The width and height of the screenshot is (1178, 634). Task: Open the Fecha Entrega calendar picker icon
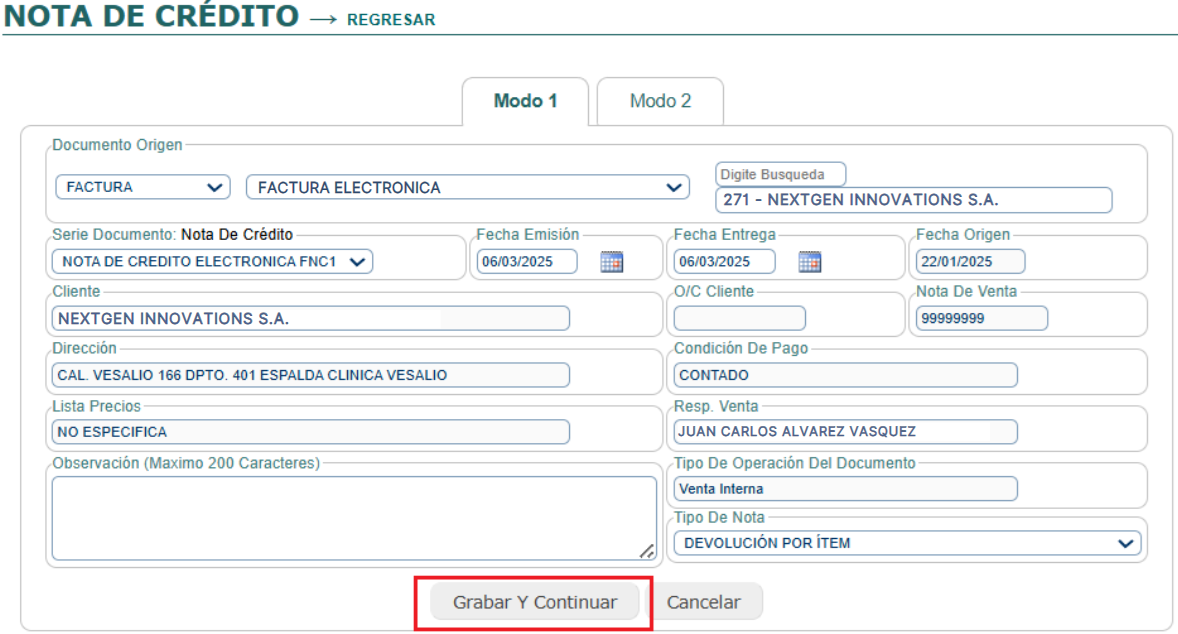point(809,262)
